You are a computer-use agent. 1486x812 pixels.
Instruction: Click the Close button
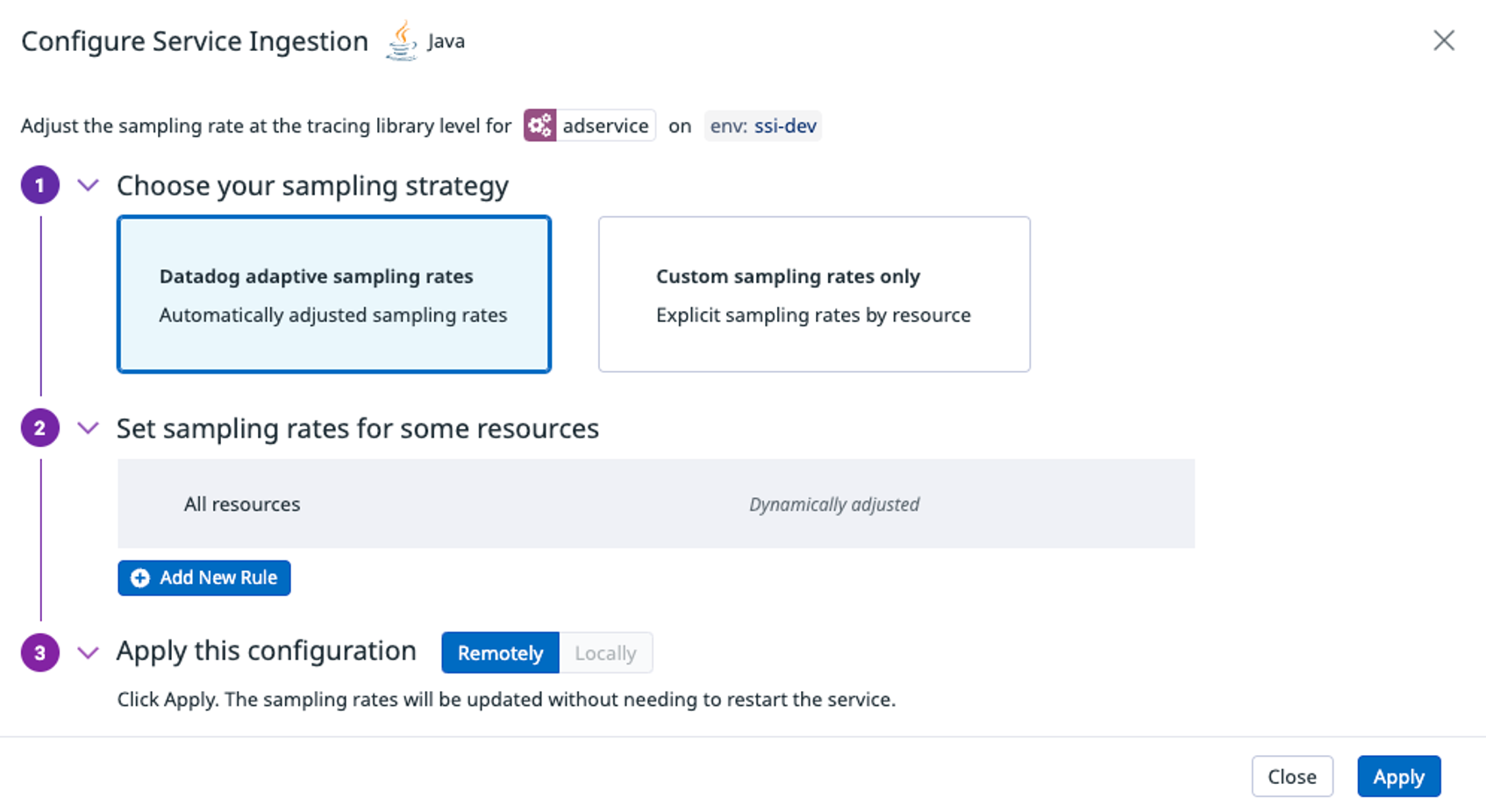click(x=1292, y=776)
